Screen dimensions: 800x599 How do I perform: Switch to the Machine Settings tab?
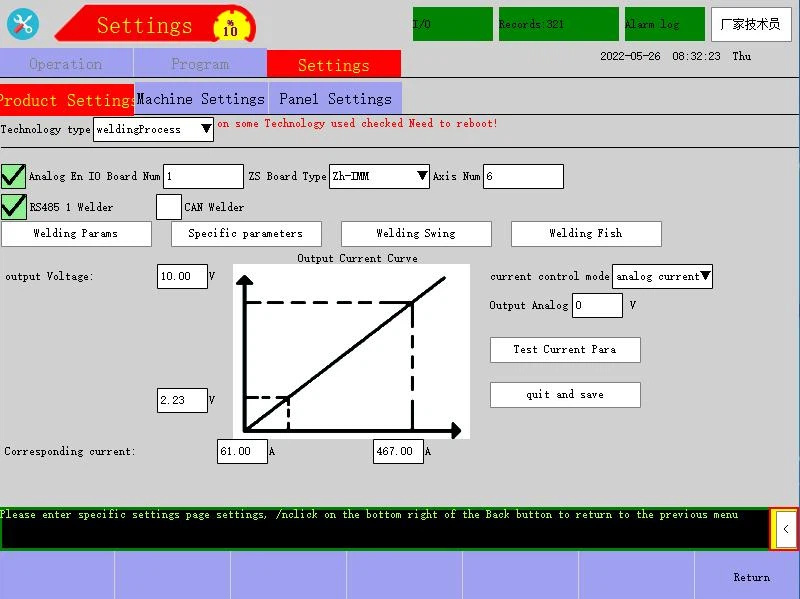pos(200,99)
